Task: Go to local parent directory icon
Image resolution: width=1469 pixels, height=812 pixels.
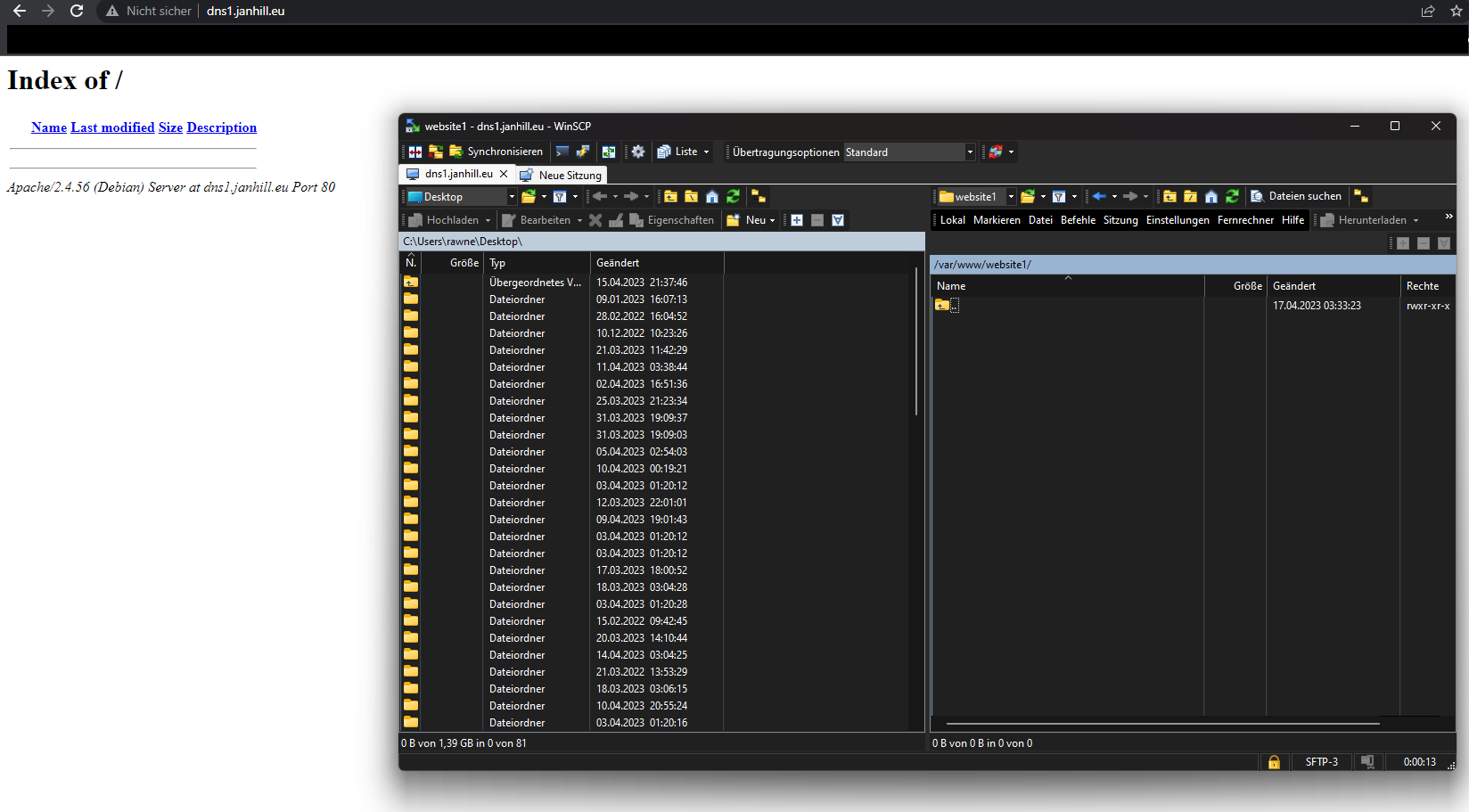Action: point(670,196)
